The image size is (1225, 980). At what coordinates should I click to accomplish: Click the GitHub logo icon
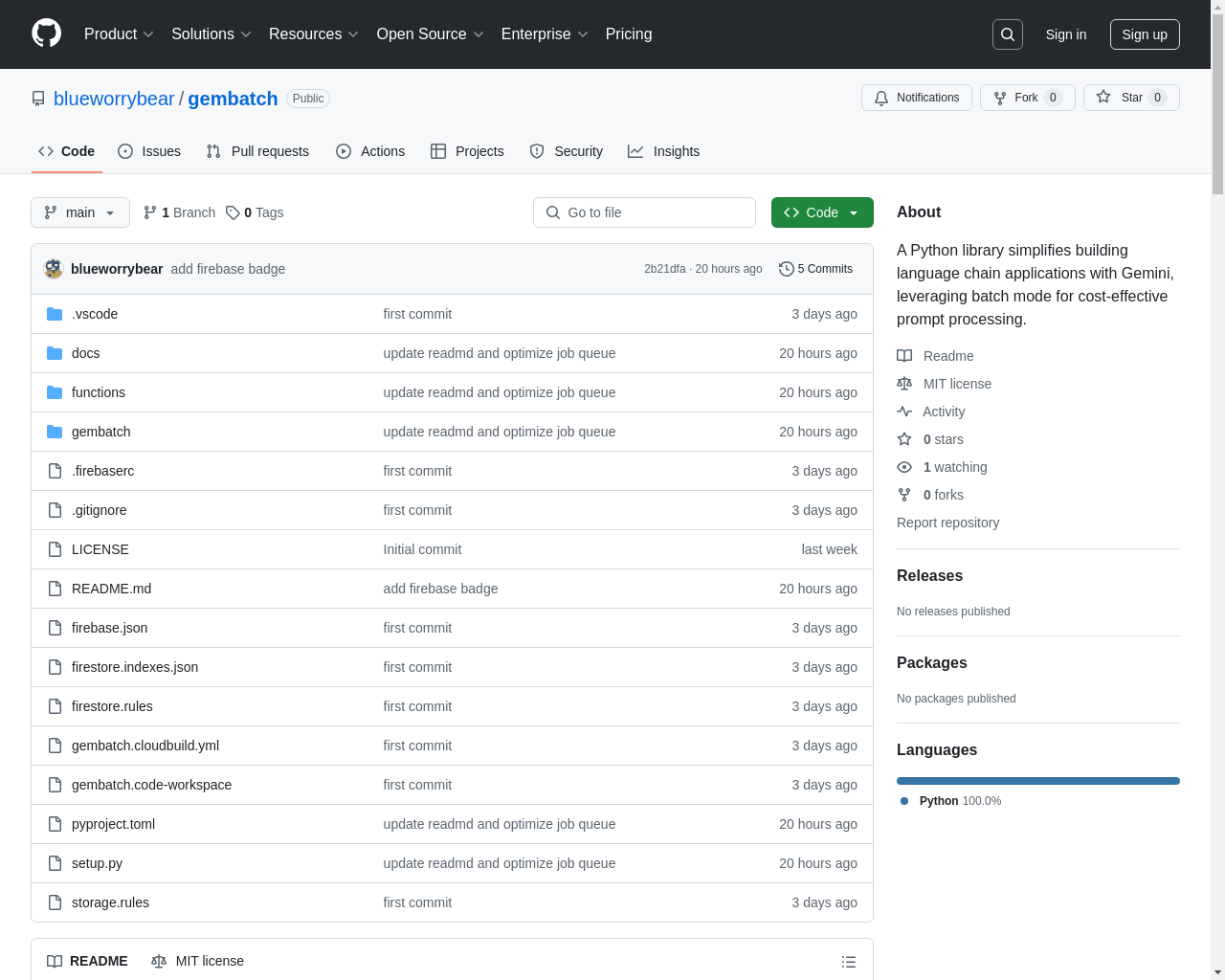pos(47,33)
